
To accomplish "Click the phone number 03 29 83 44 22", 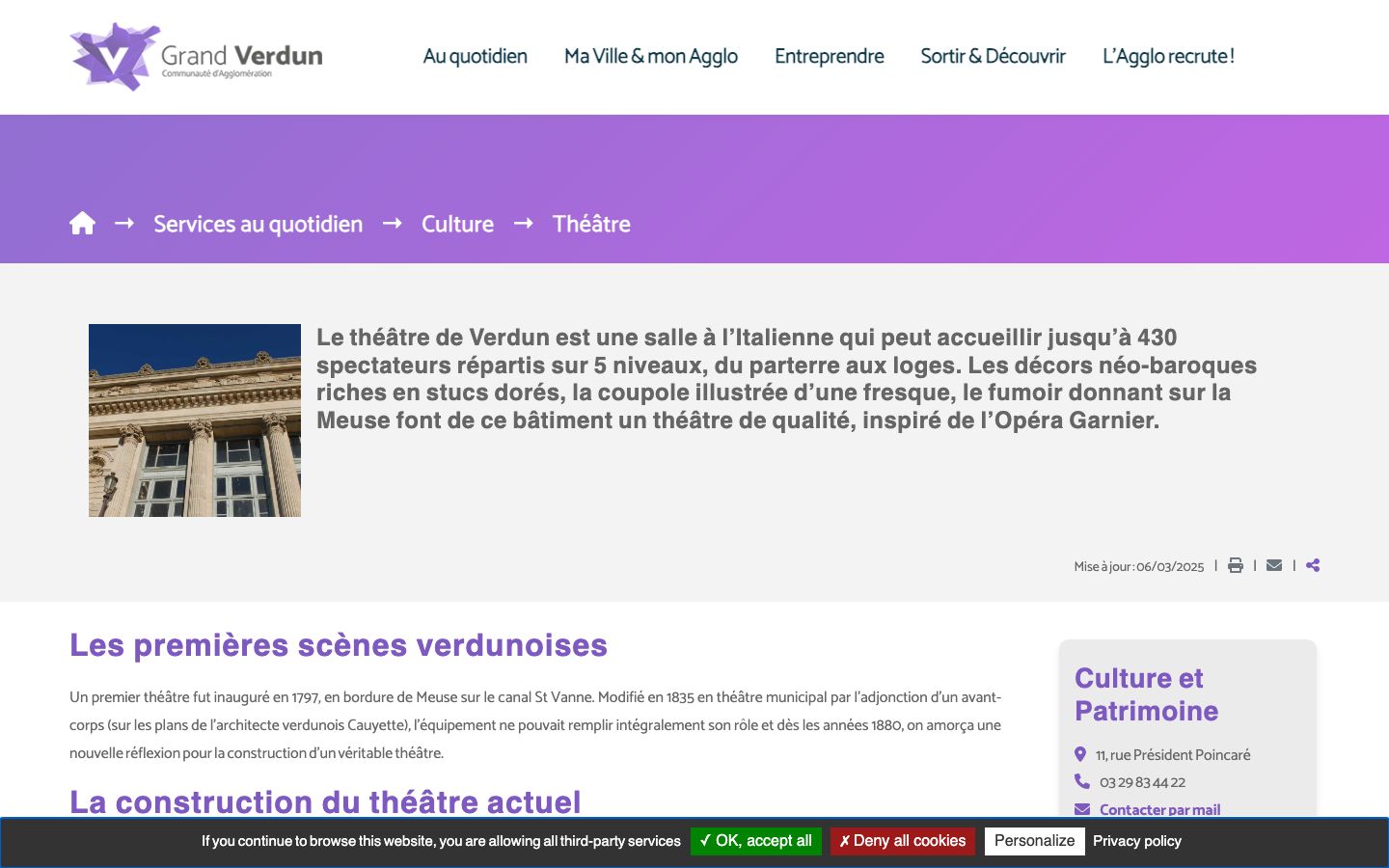I will 1143,782.
